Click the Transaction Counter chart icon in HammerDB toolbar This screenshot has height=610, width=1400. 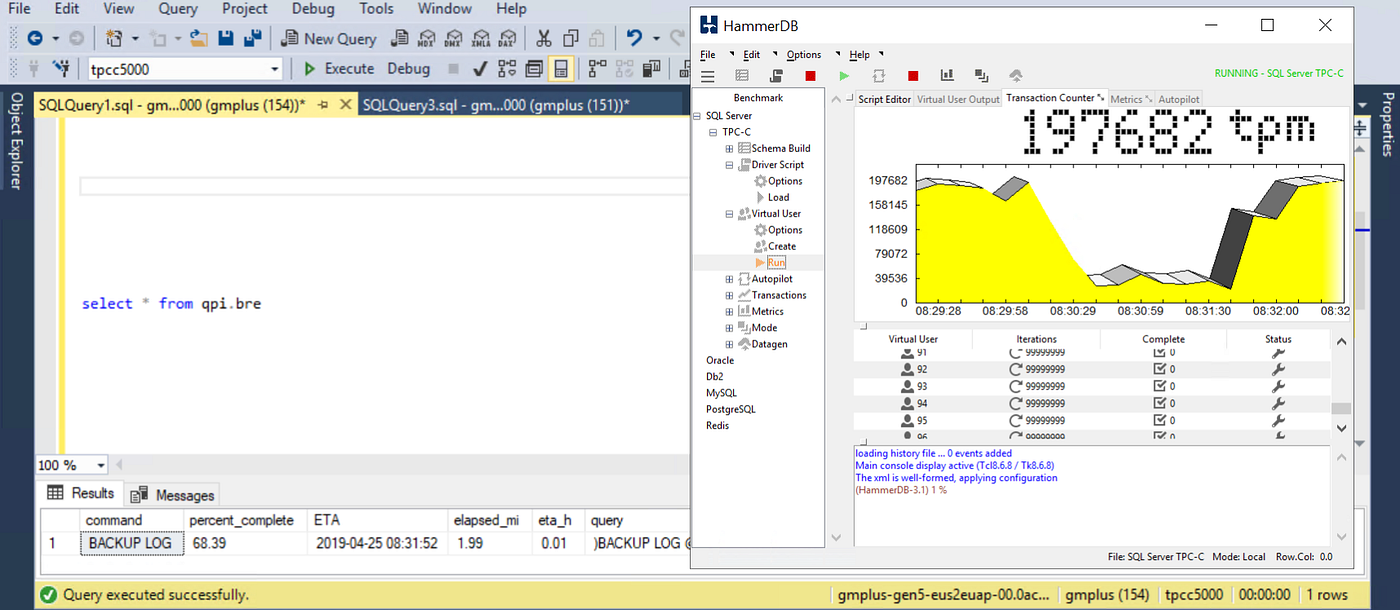tap(946, 75)
